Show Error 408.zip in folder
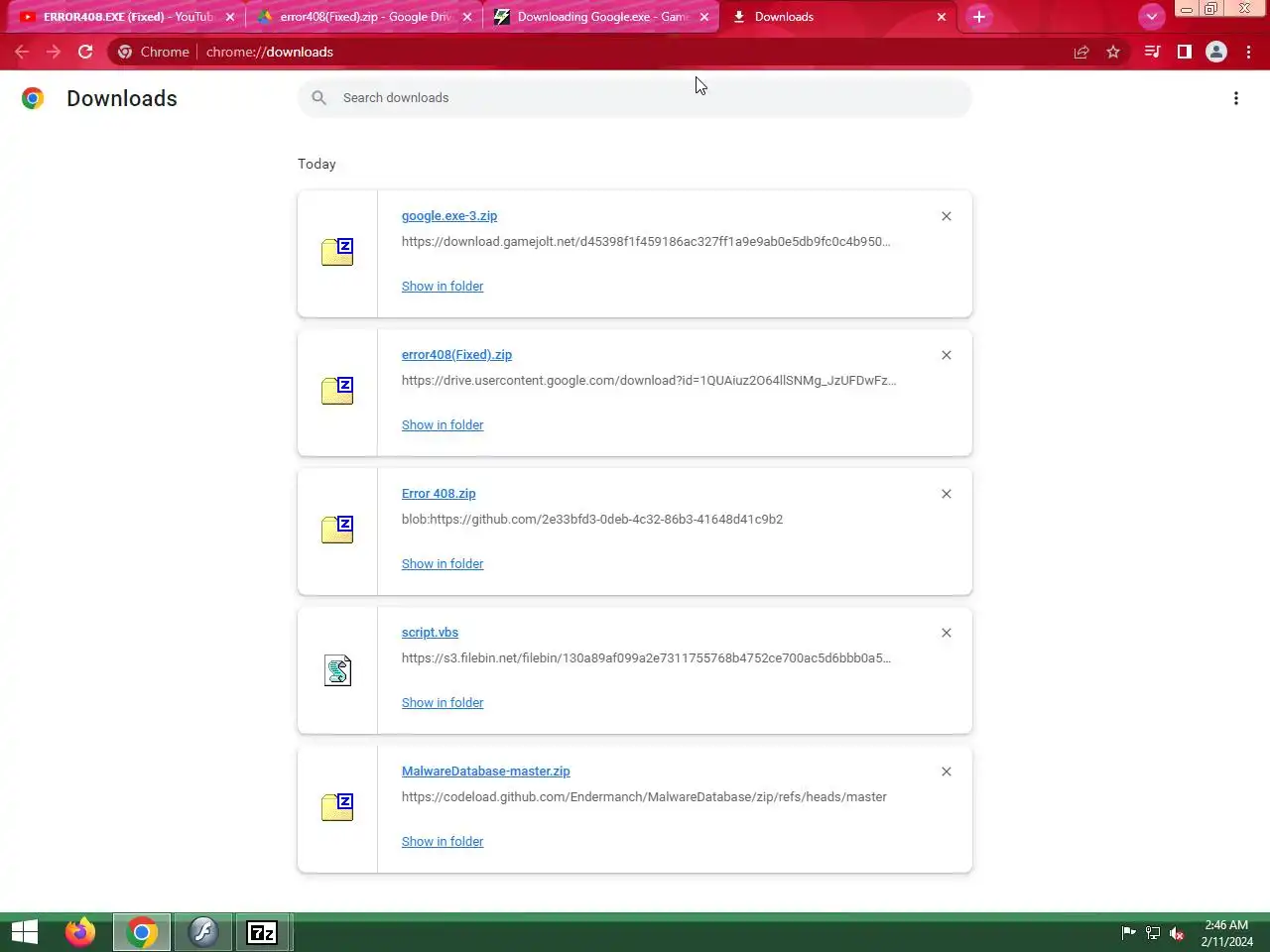Image resolution: width=1270 pixels, height=952 pixels. (443, 564)
